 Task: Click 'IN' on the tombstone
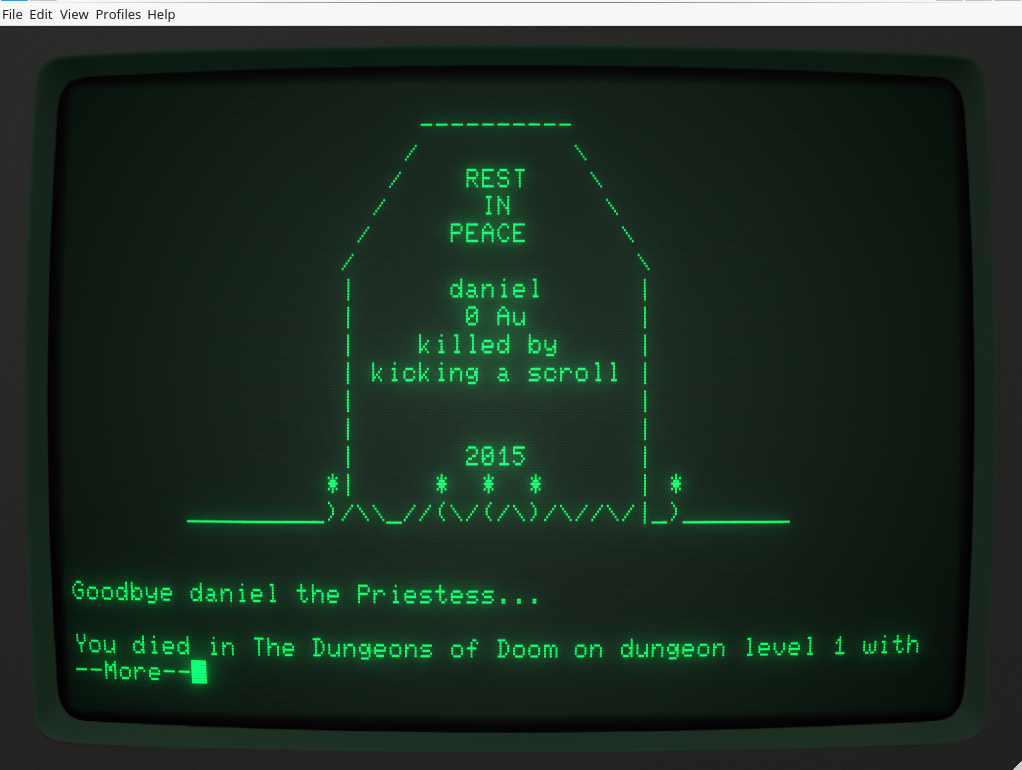coord(497,206)
